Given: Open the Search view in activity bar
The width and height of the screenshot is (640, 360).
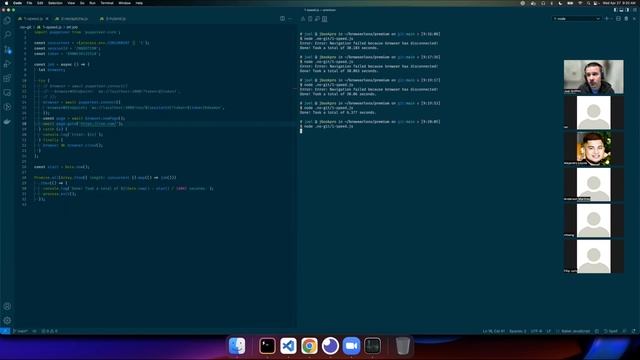Looking at the screenshot, I should [x=7, y=35].
